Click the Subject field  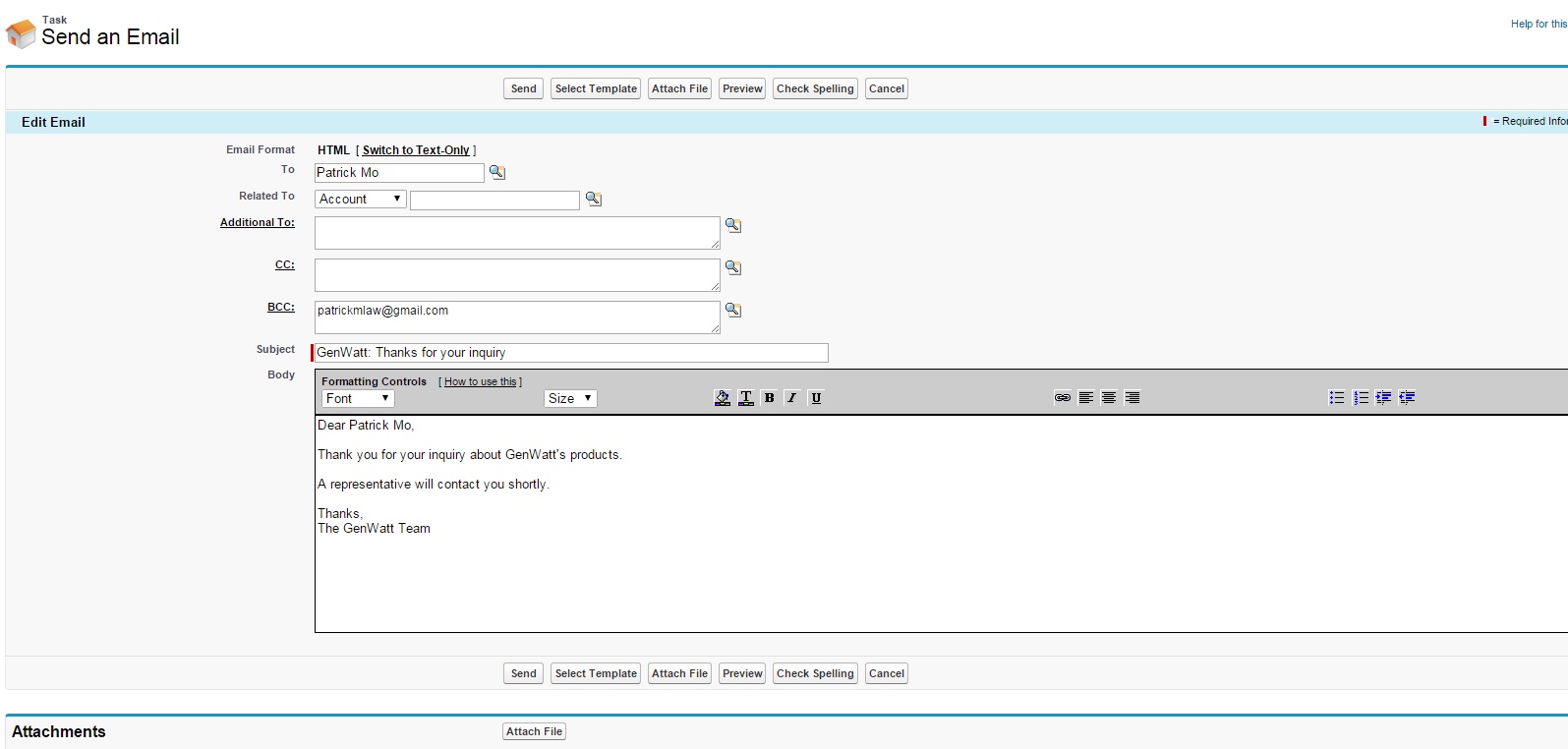(571, 353)
